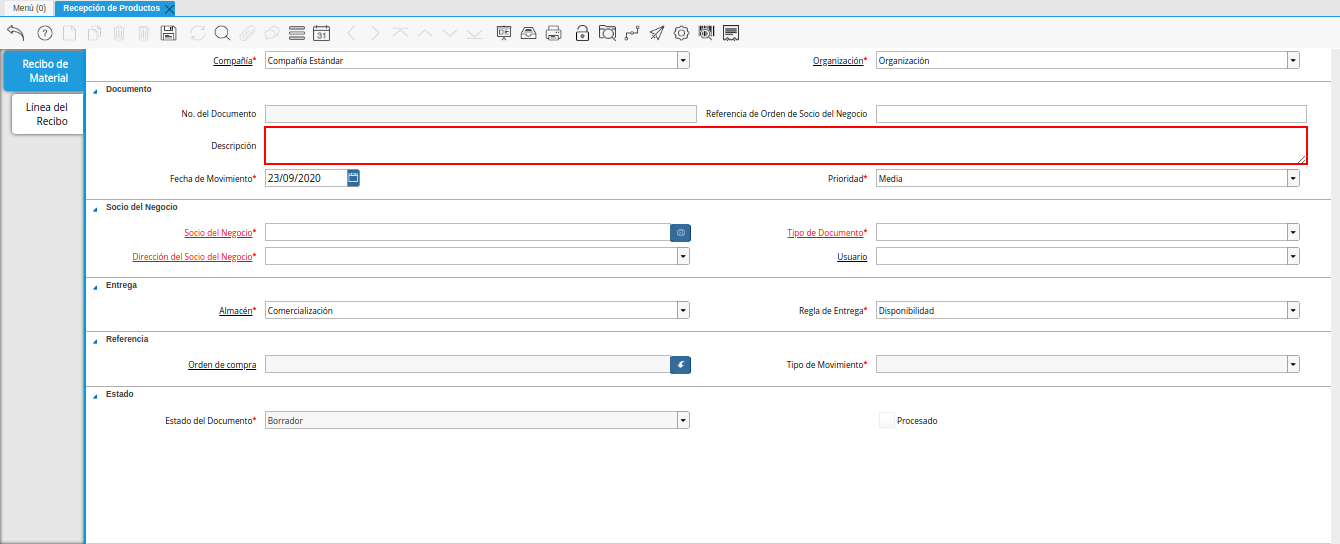
Task: Close the Recepción de Productos tab
Action: tap(169, 8)
